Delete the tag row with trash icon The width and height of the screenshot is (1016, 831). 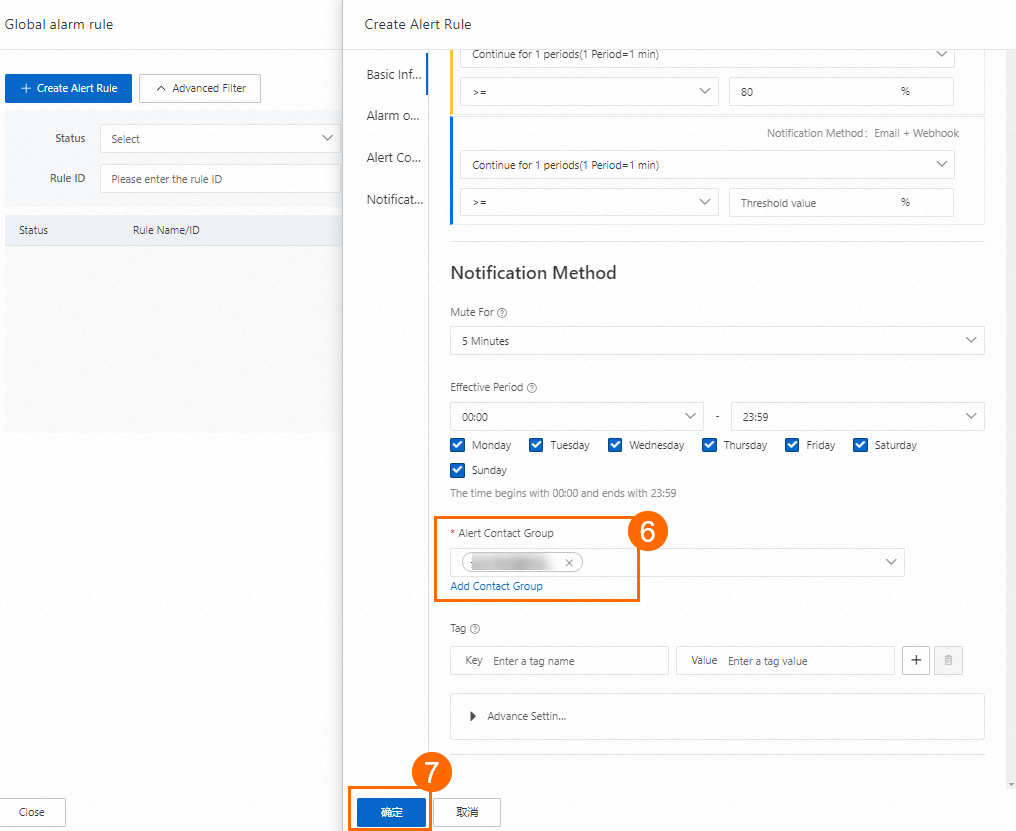[948, 661]
